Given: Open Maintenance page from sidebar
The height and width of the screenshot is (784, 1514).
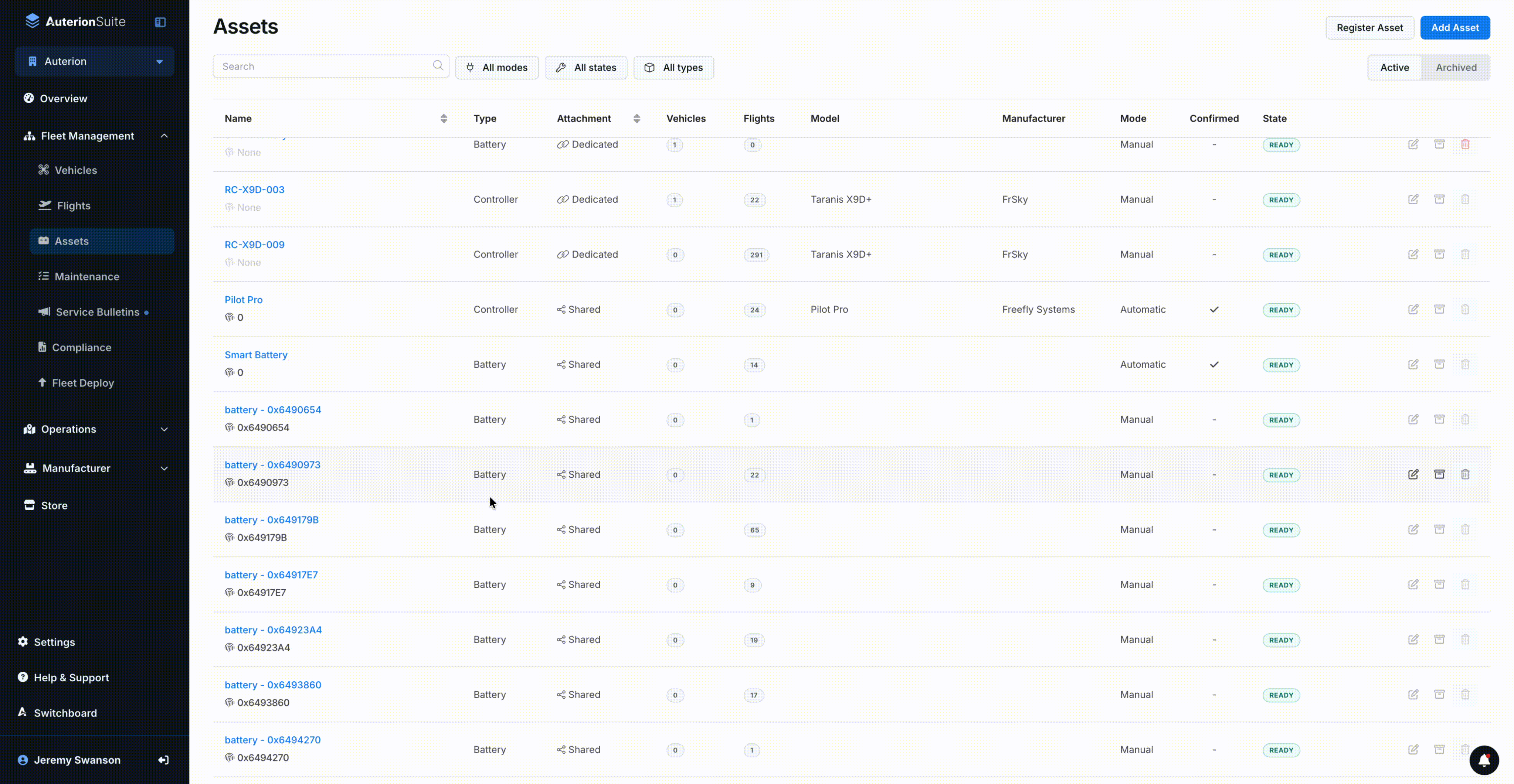Looking at the screenshot, I should click(86, 277).
